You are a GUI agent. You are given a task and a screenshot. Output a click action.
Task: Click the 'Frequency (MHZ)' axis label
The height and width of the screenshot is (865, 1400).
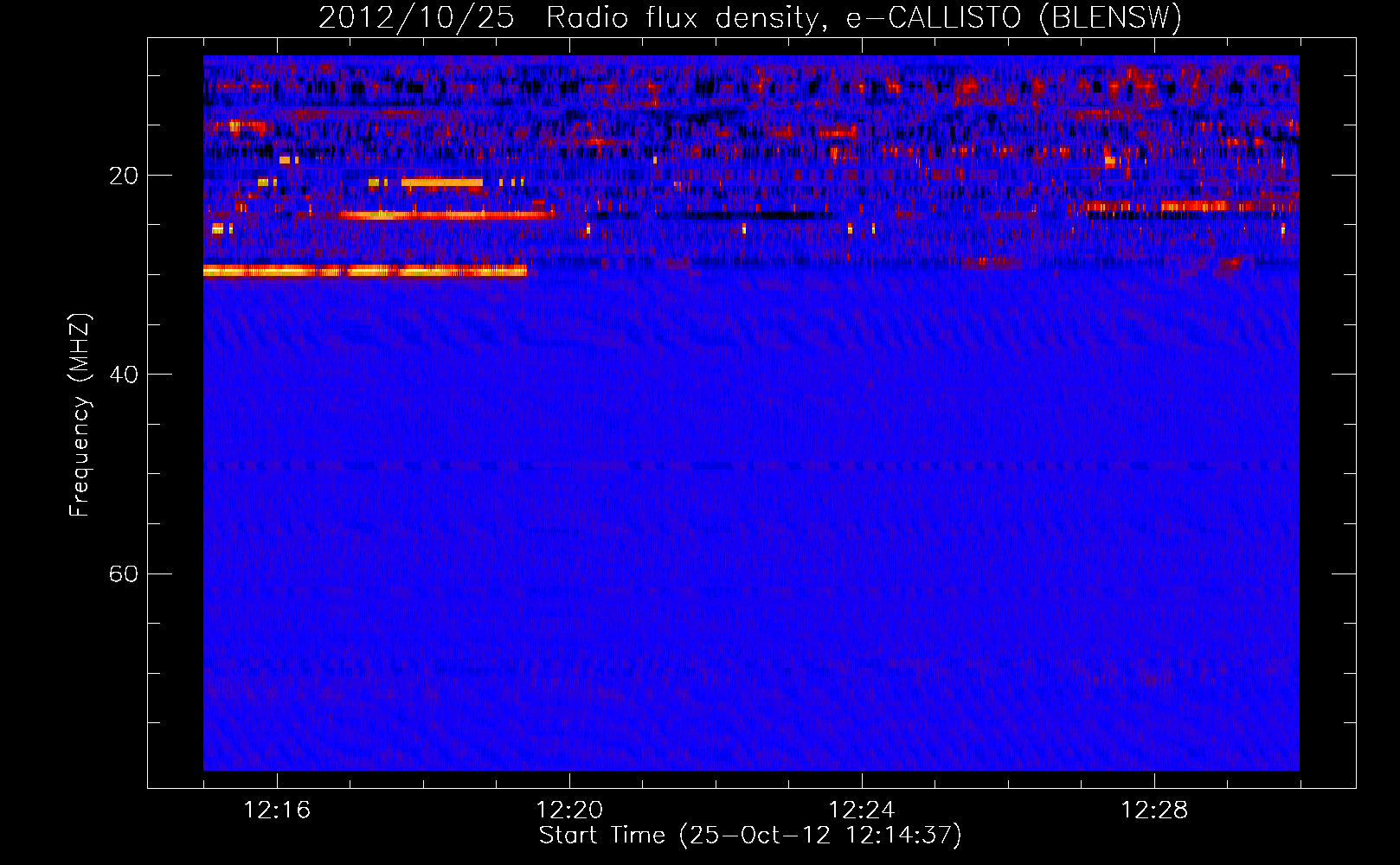pos(80,415)
